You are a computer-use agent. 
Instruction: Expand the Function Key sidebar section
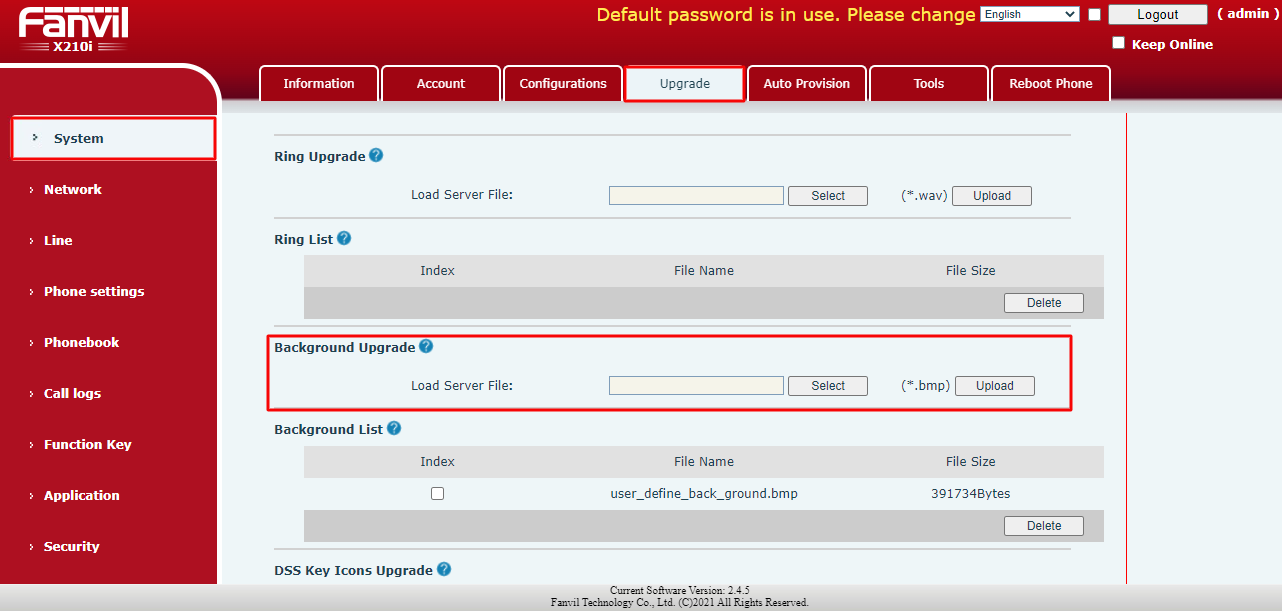point(88,444)
